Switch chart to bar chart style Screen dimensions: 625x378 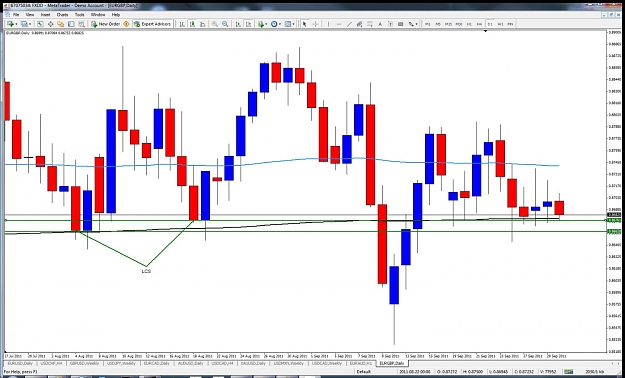182,24
